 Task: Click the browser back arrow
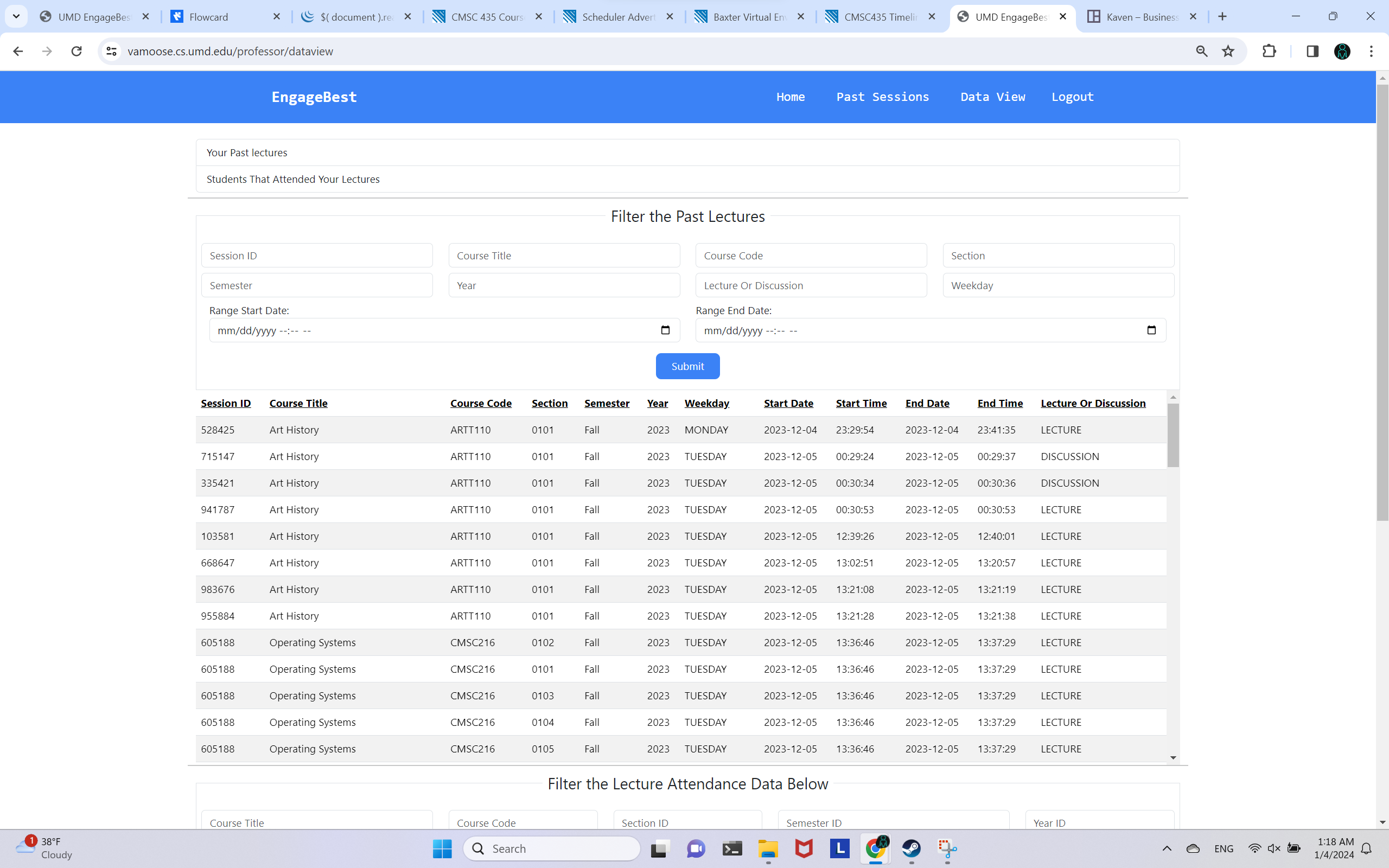[18, 51]
